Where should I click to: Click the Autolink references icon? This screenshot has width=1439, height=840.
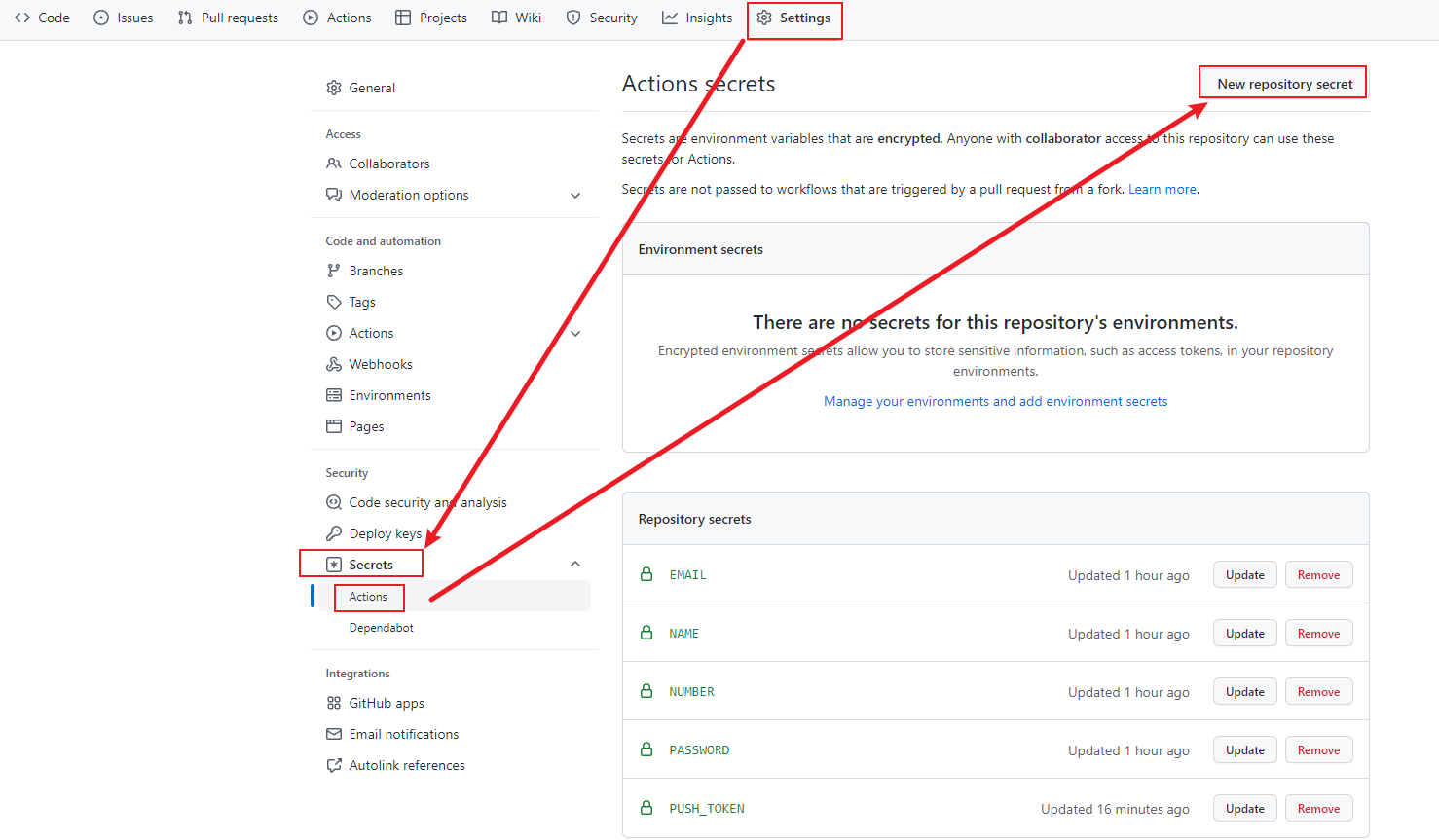pyautogui.click(x=334, y=765)
